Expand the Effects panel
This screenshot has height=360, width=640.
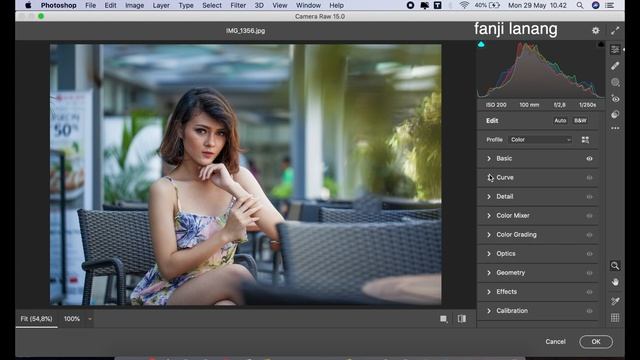[489, 292]
